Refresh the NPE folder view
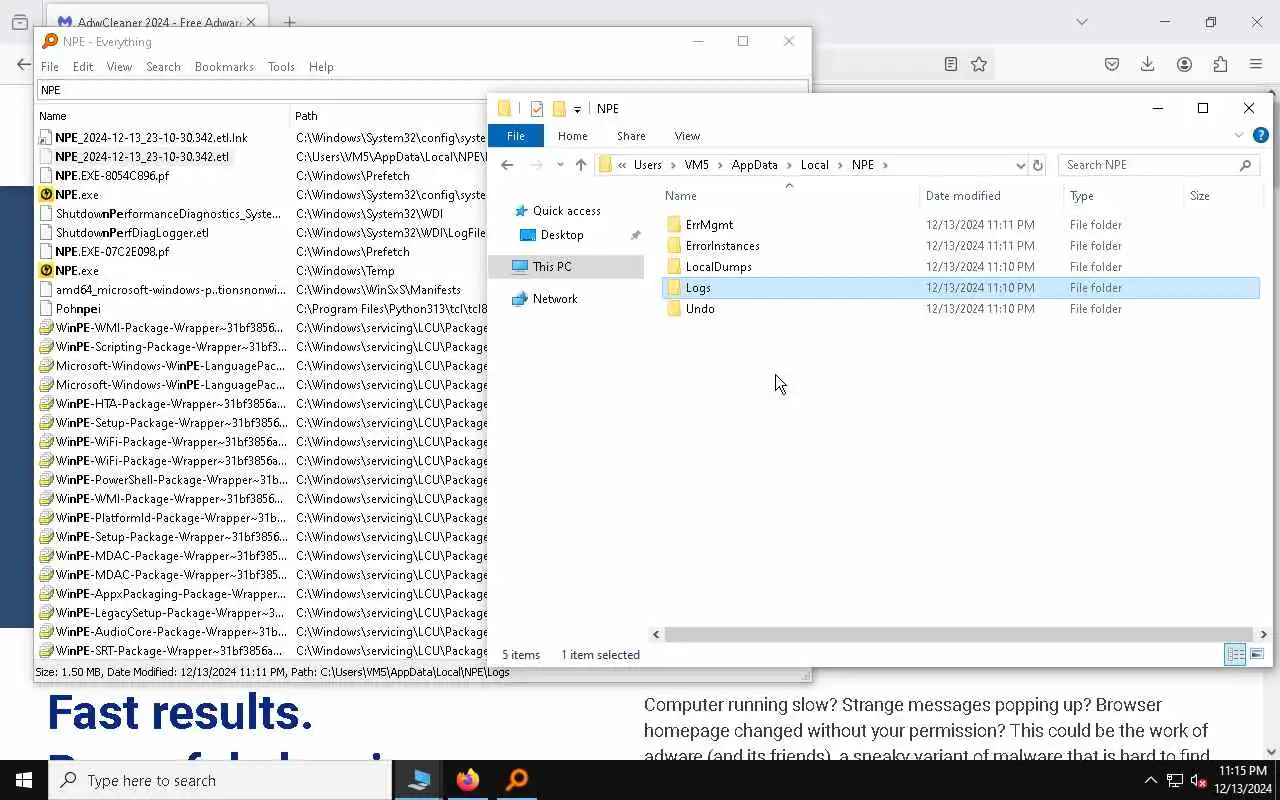 [1037, 166]
